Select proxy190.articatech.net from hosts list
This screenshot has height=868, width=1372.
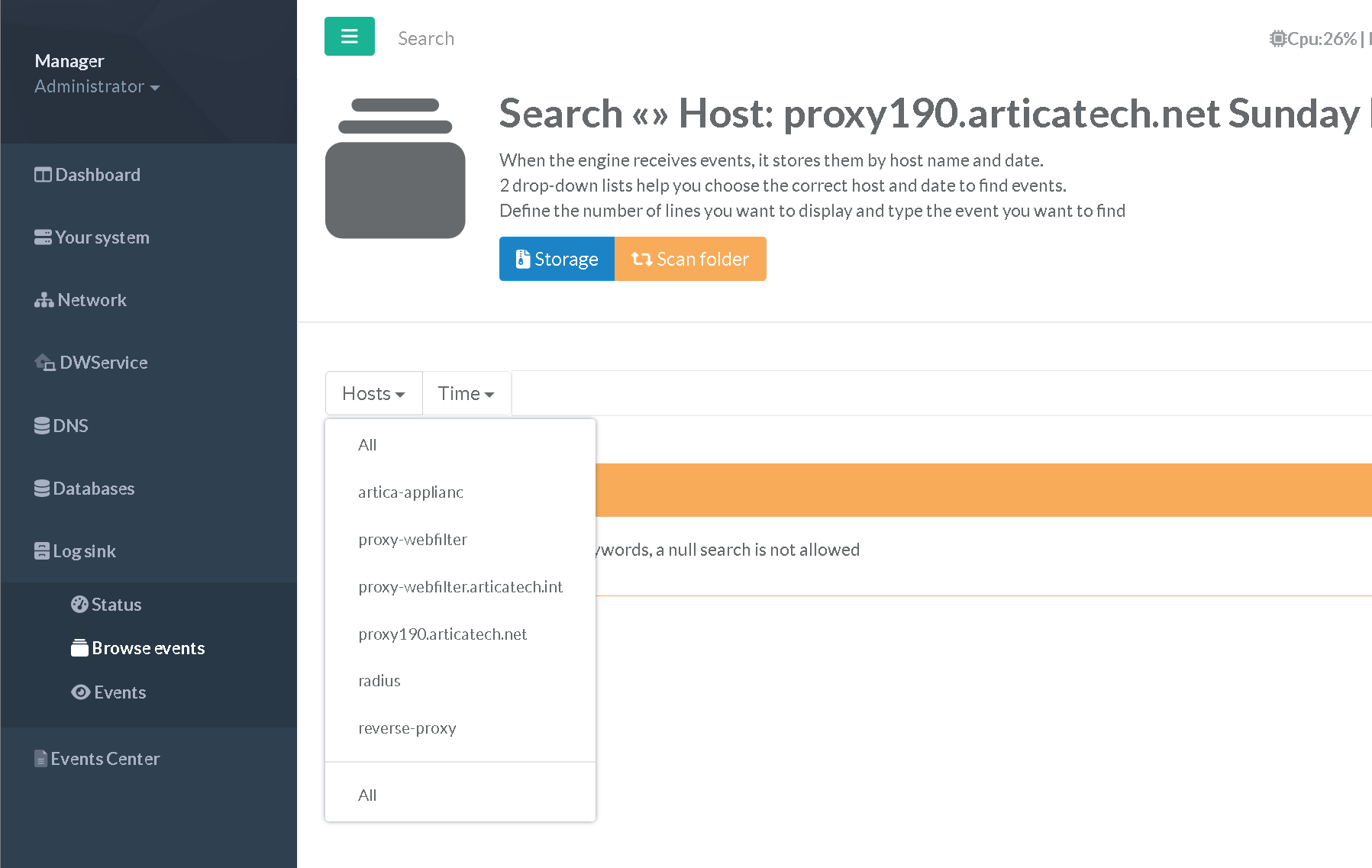pos(442,634)
